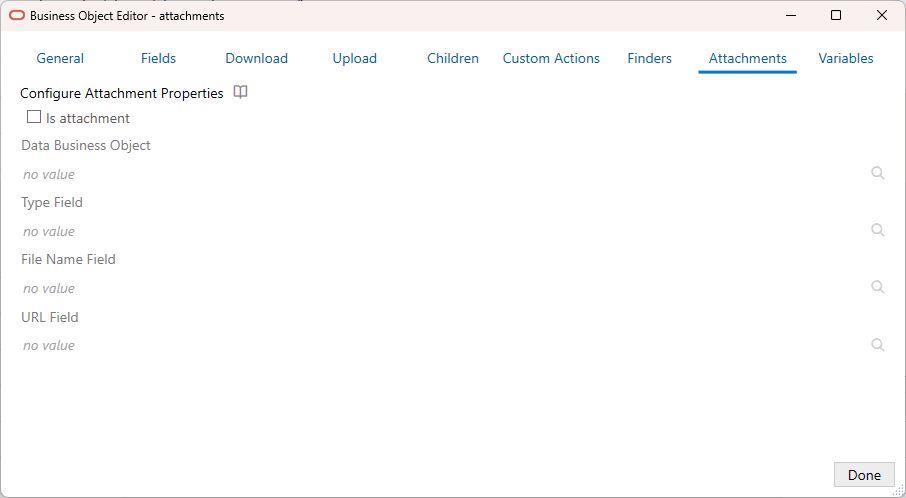Click the Configure Attachment Properties heading
Screen dimensions: 906x498
point(122,93)
